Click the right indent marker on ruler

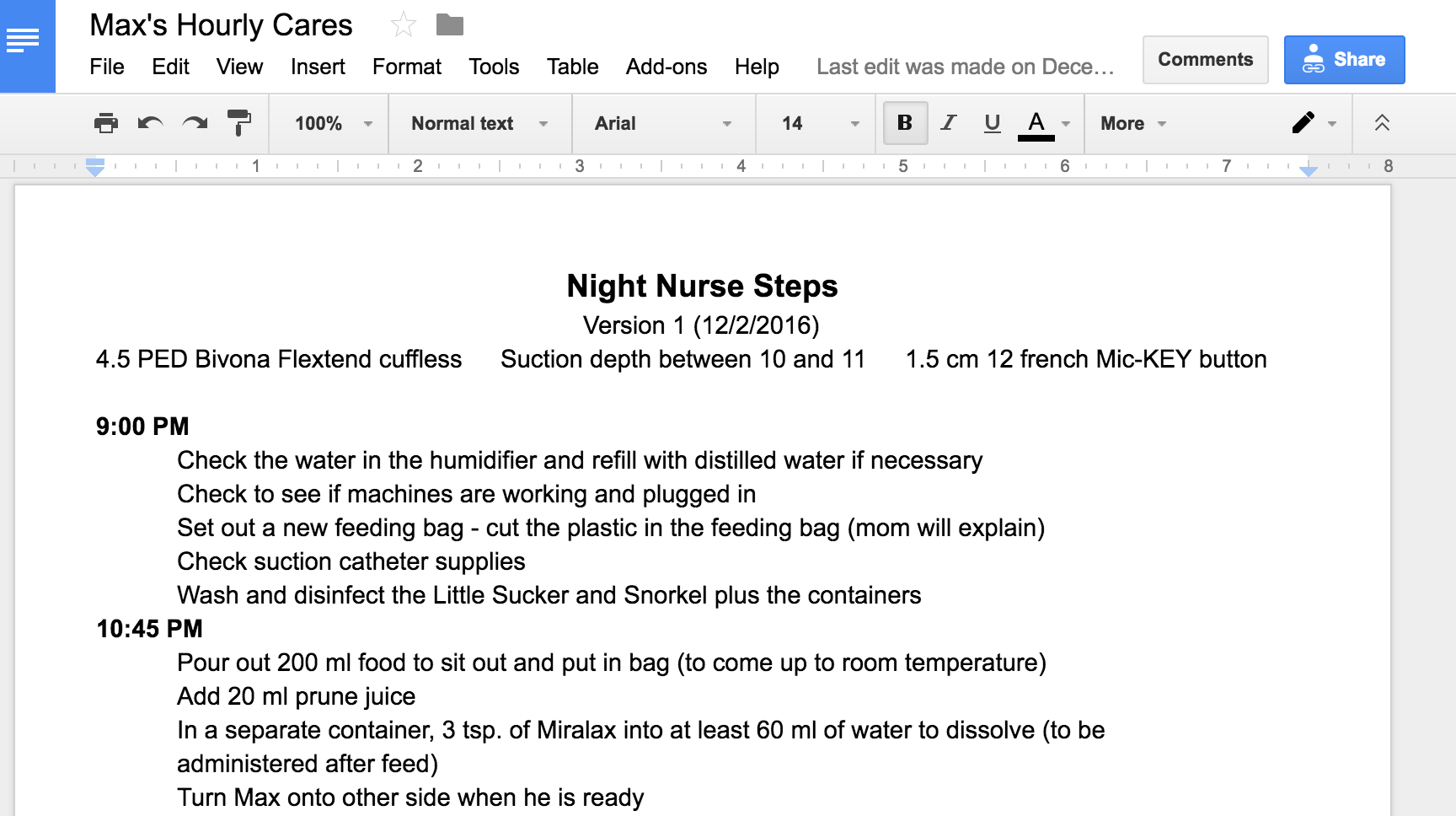(1309, 170)
